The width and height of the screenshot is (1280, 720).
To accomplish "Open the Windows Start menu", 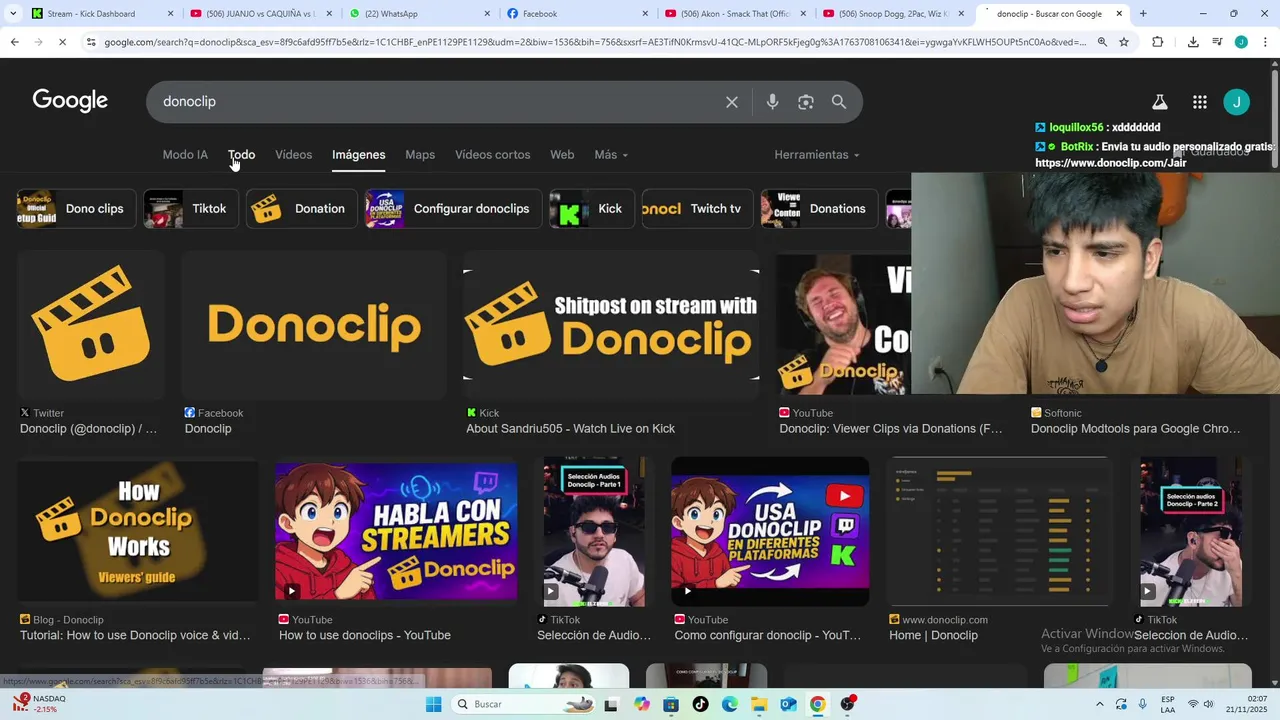I will [x=433, y=704].
